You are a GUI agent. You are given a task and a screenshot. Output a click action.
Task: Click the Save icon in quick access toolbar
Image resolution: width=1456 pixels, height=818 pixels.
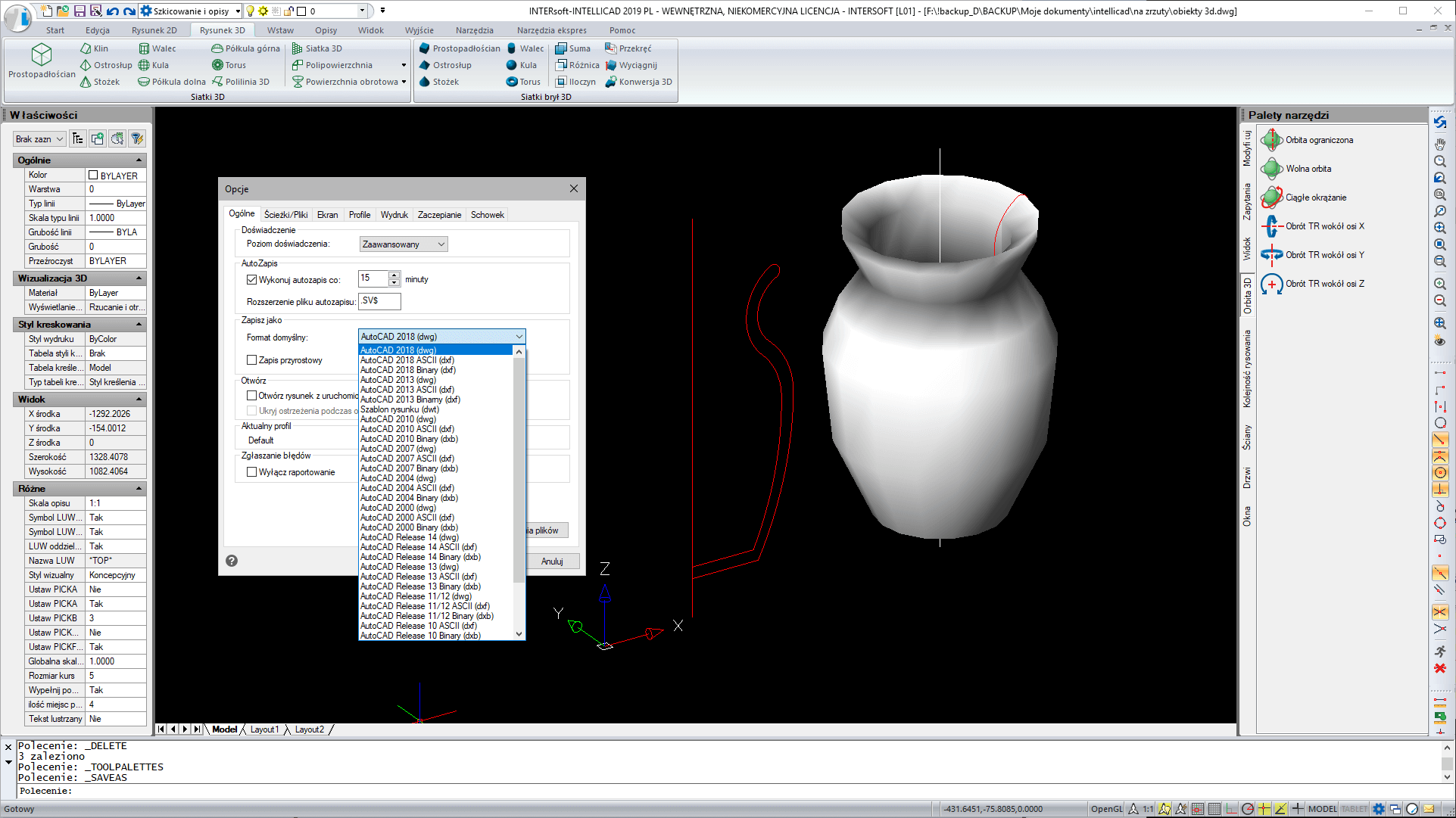pyautogui.click(x=80, y=11)
